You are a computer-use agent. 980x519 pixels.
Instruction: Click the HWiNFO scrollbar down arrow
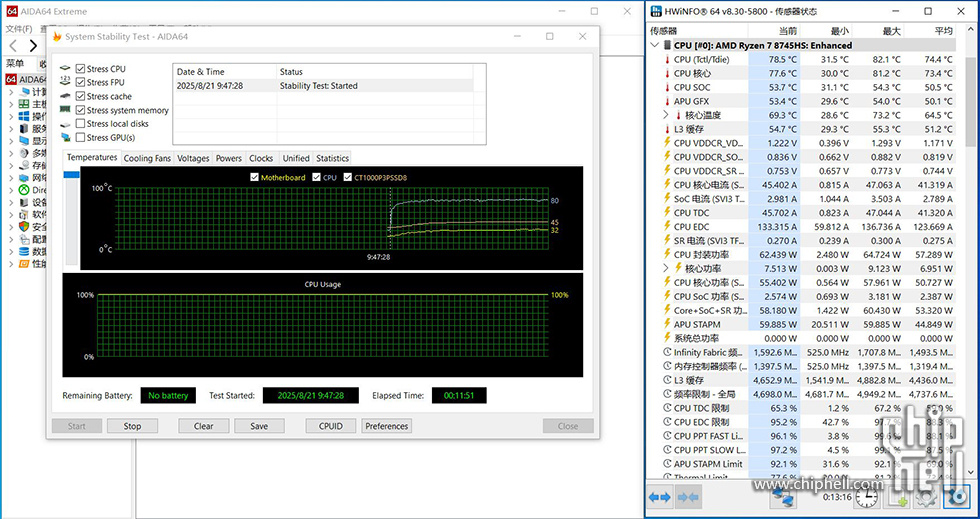pyautogui.click(x=971, y=472)
